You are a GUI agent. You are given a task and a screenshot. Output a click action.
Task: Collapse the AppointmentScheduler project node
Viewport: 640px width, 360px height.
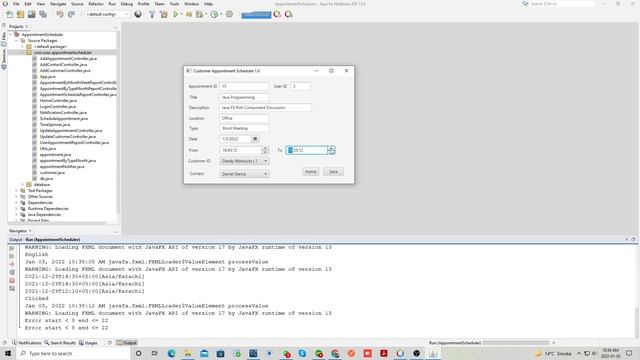coord(11,35)
